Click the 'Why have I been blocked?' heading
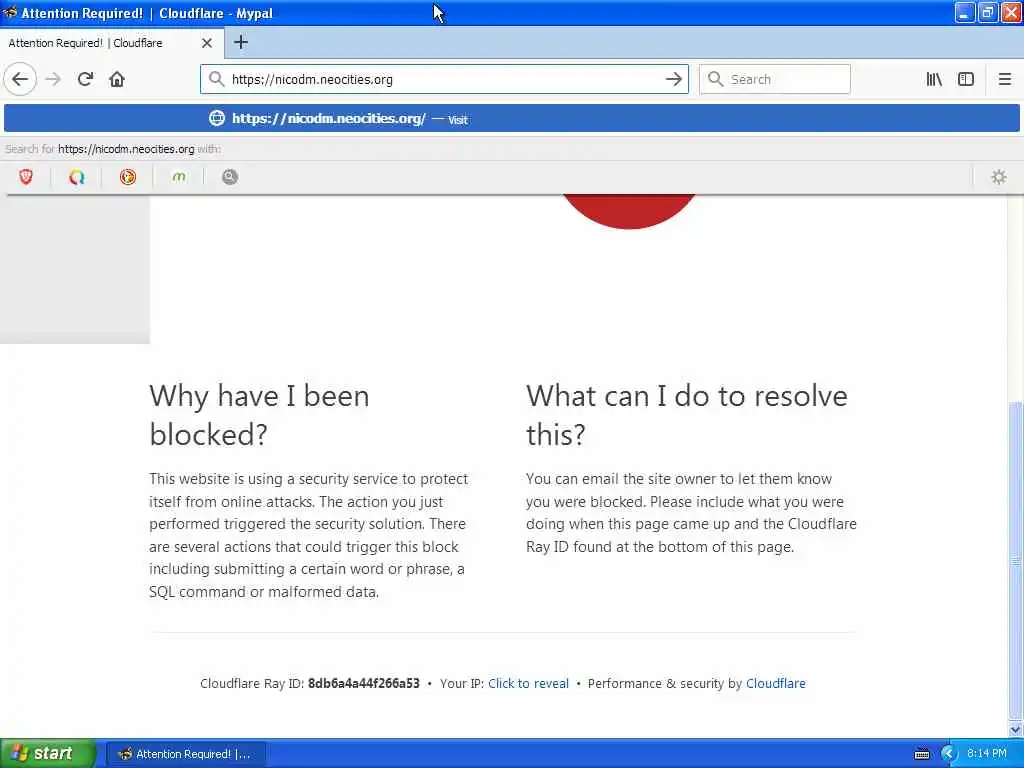This screenshot has height=768, width=1024. point(259,415)
